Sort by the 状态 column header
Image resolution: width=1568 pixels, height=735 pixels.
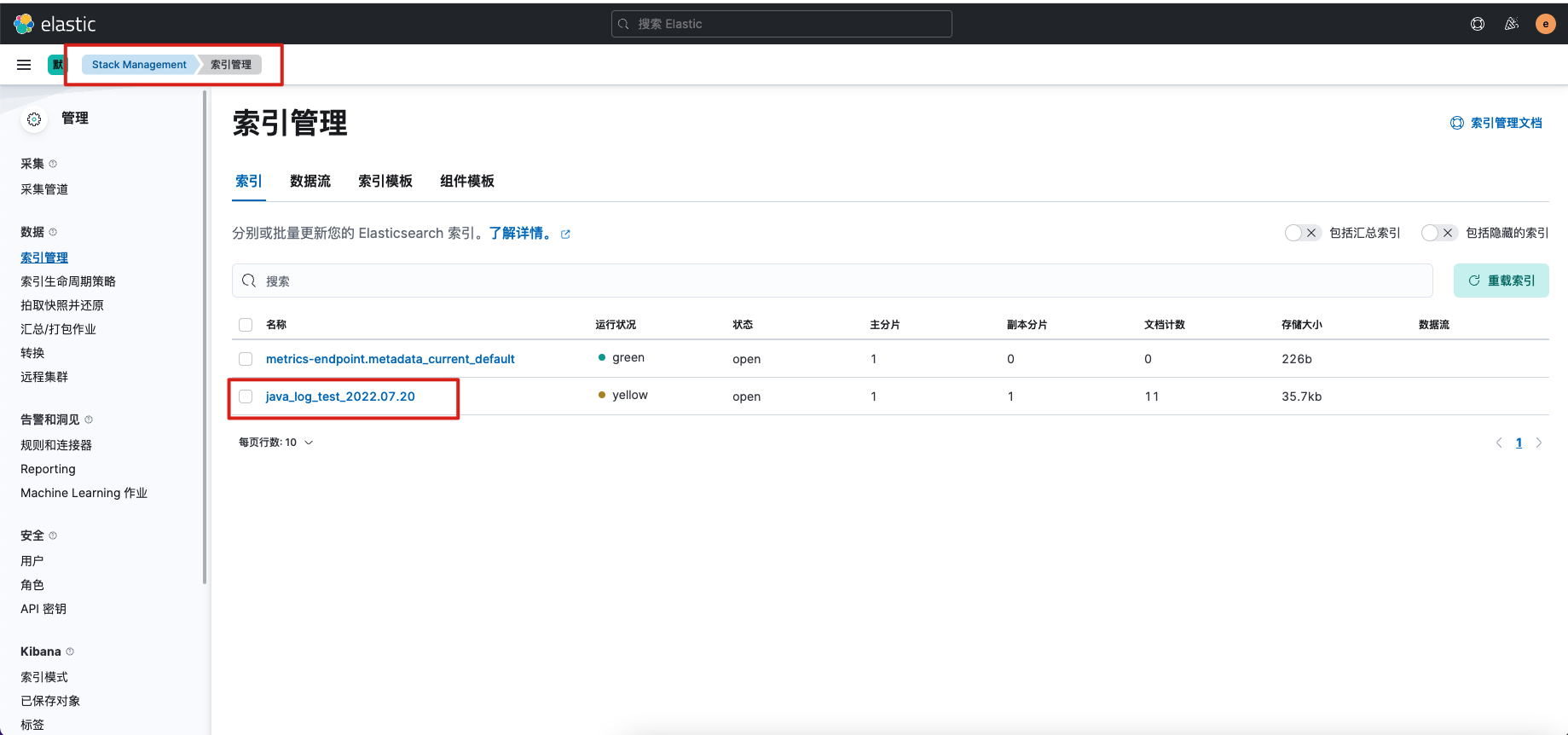743,325
